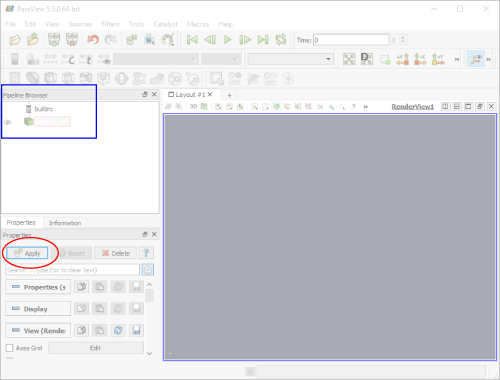Click the Redo arrow icon
Image resolution: width=500 pixels, height=380 pixels.
tap(111, 40)
